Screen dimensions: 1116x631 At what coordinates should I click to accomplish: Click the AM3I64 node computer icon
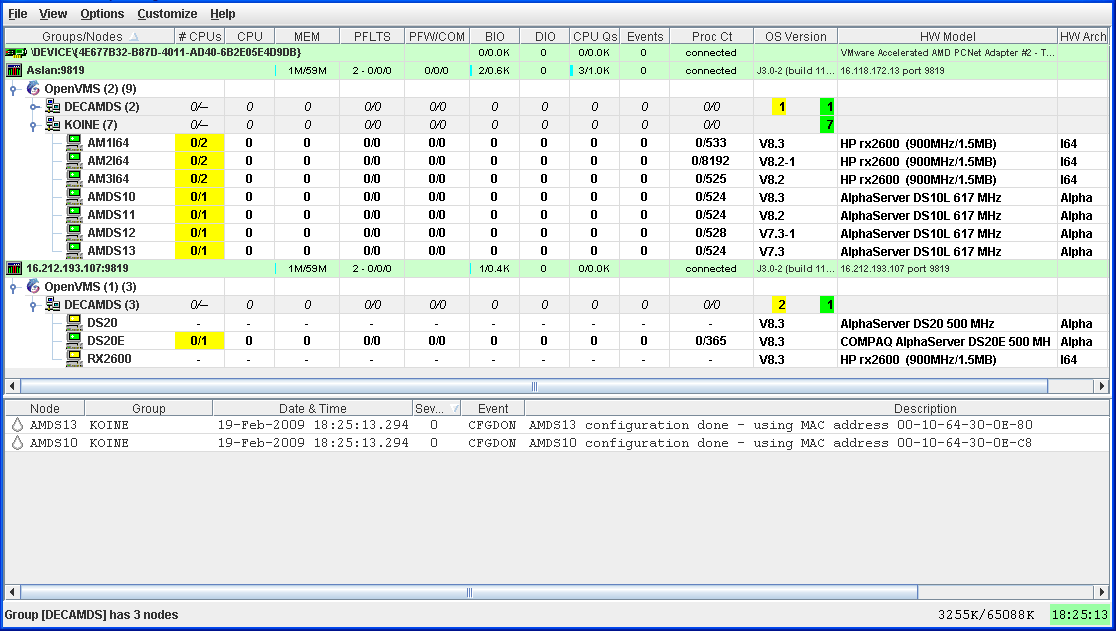(x=74, y=179)
